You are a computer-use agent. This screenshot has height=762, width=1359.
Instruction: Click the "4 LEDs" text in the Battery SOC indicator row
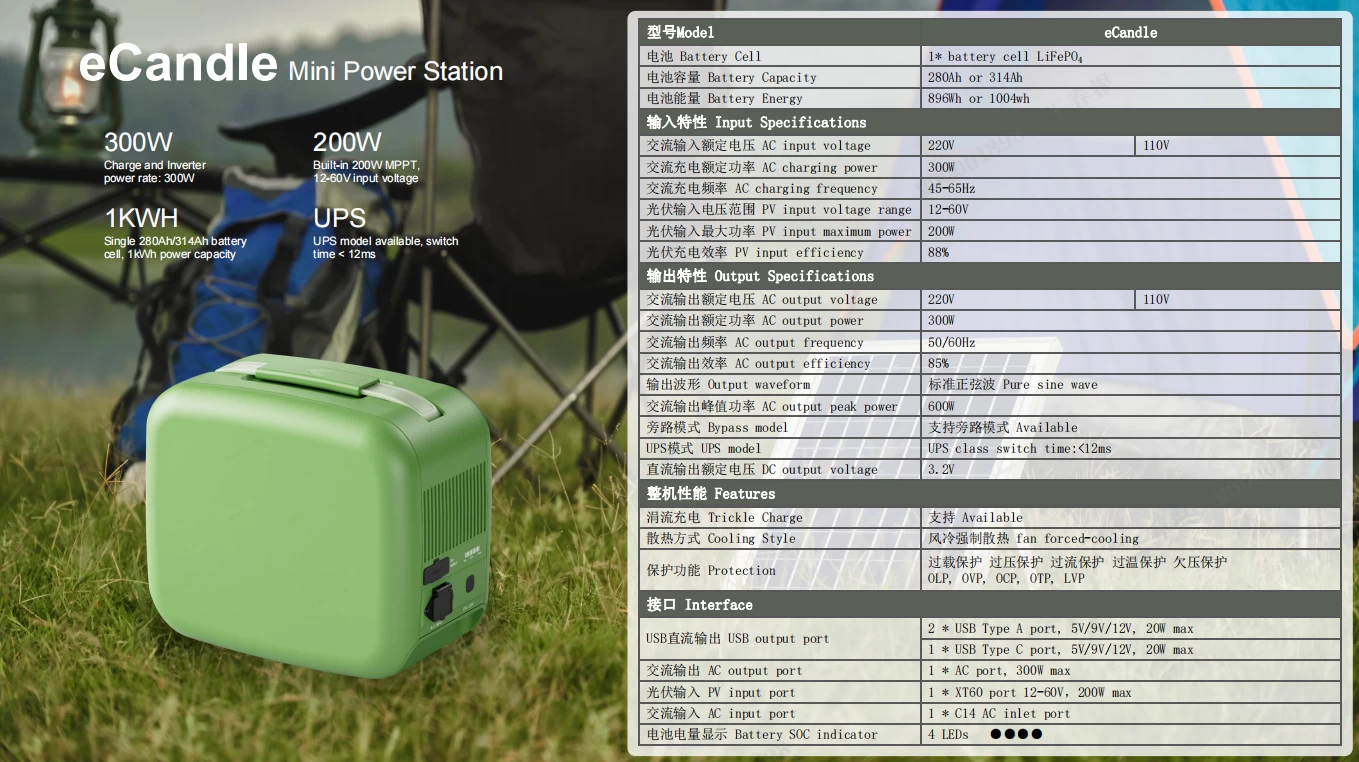948,734
